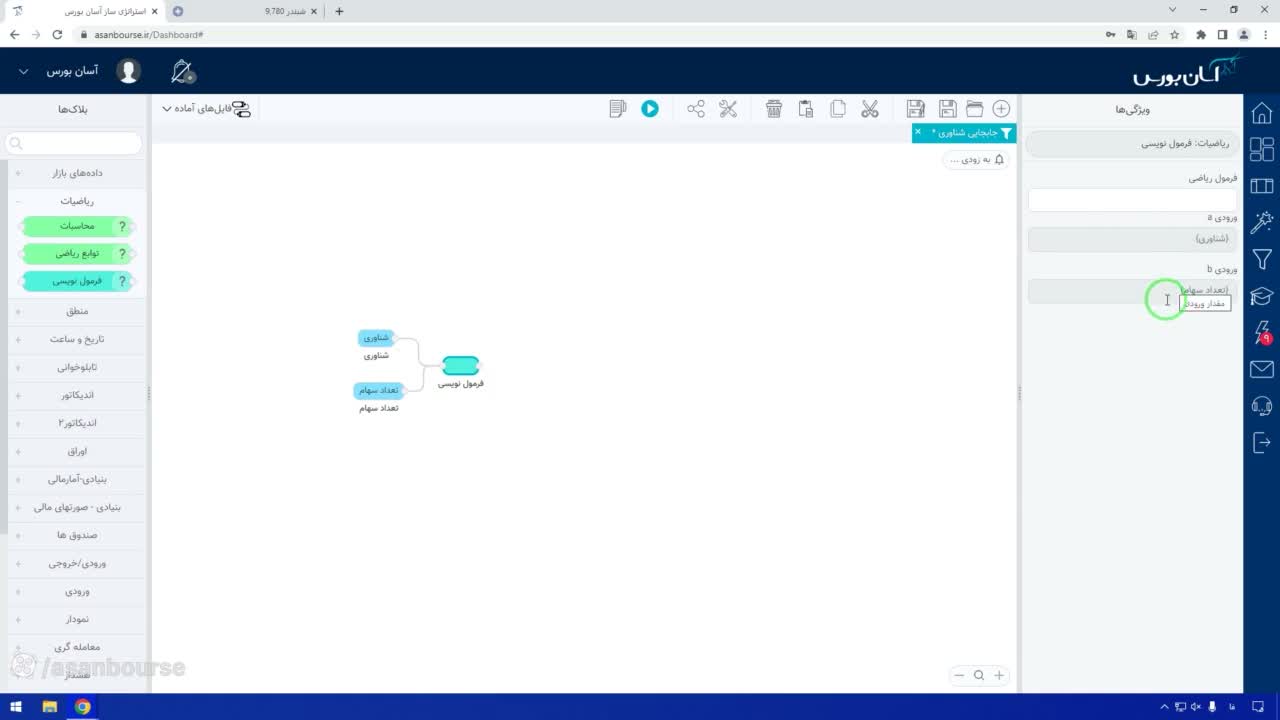Create new file with plus circle icon
This screenshot has width=1280, height=720.
coord(1001,109)
